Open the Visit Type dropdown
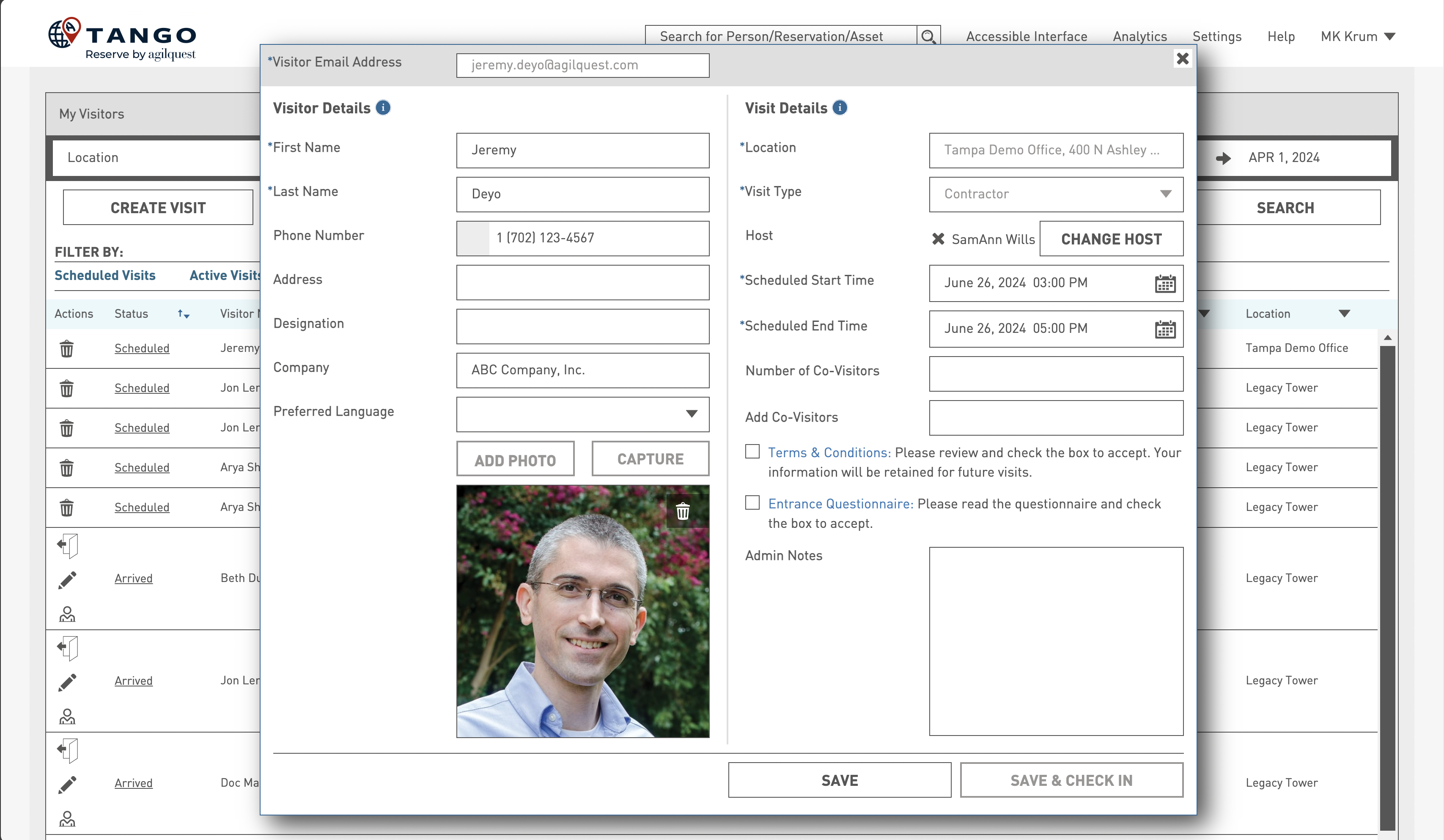Screen dimensions: 1444x840 (1166, 194)
